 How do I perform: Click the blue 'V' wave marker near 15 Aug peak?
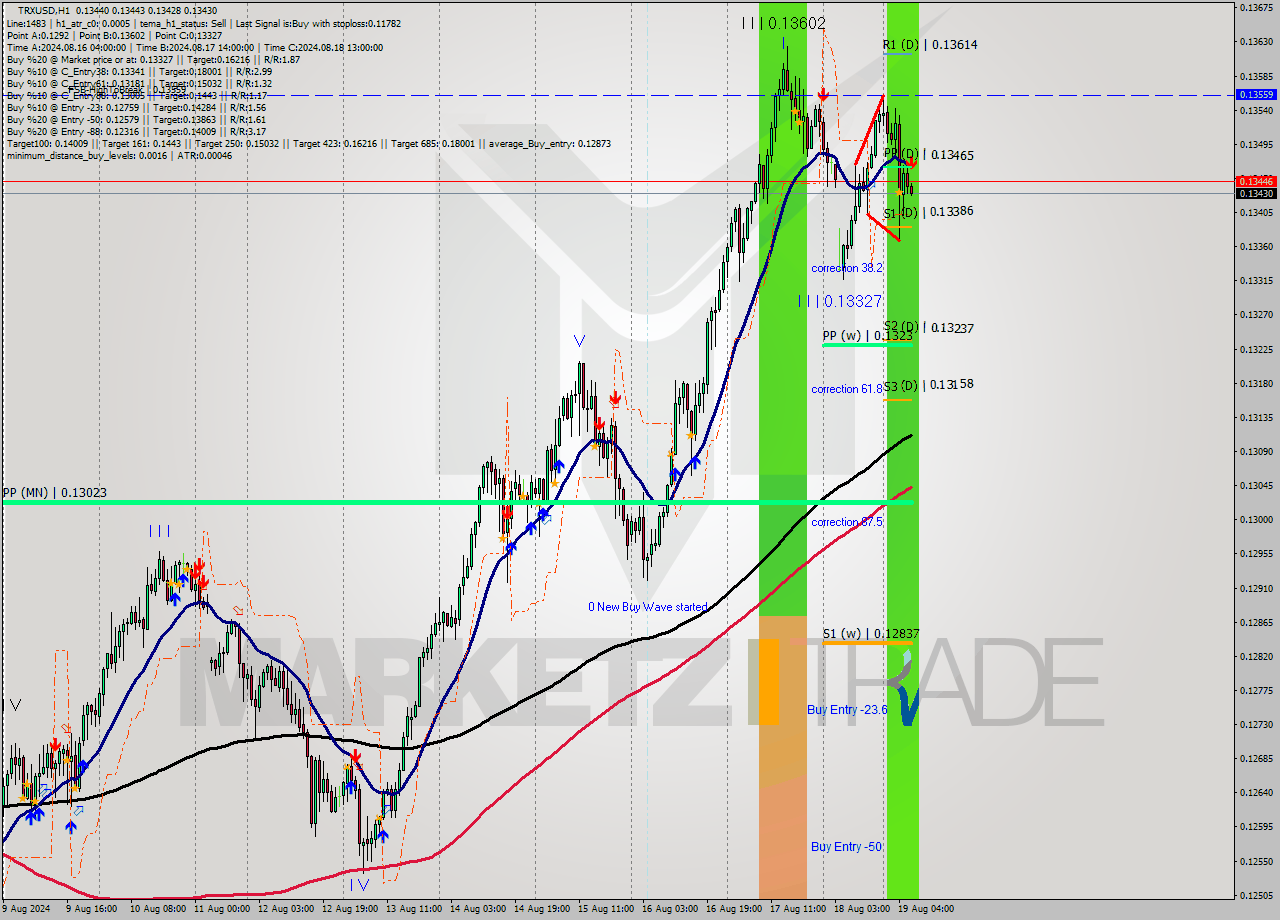pyautogui.click(x=579, y=341)
